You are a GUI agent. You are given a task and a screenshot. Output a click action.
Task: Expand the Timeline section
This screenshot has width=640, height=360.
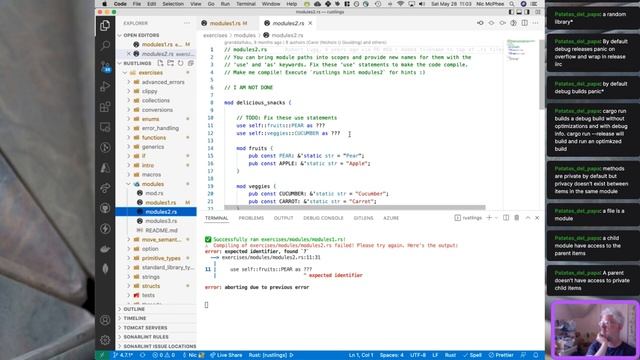click(x=156, y=318)
